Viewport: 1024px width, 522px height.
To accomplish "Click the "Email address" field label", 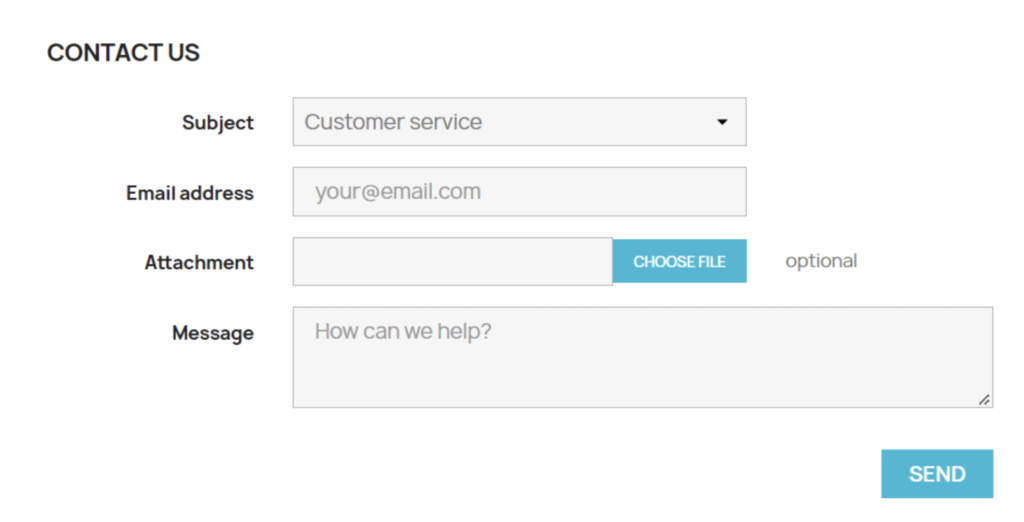I will click(x=190, y=193).
